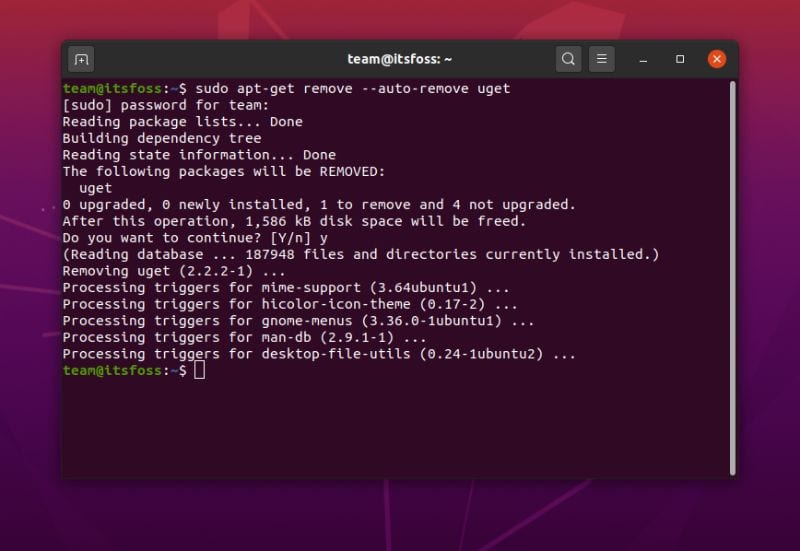Open a new terminal tab
This screenshot has width=800, height=551.
pyautogui.click(x=81, y=60)
